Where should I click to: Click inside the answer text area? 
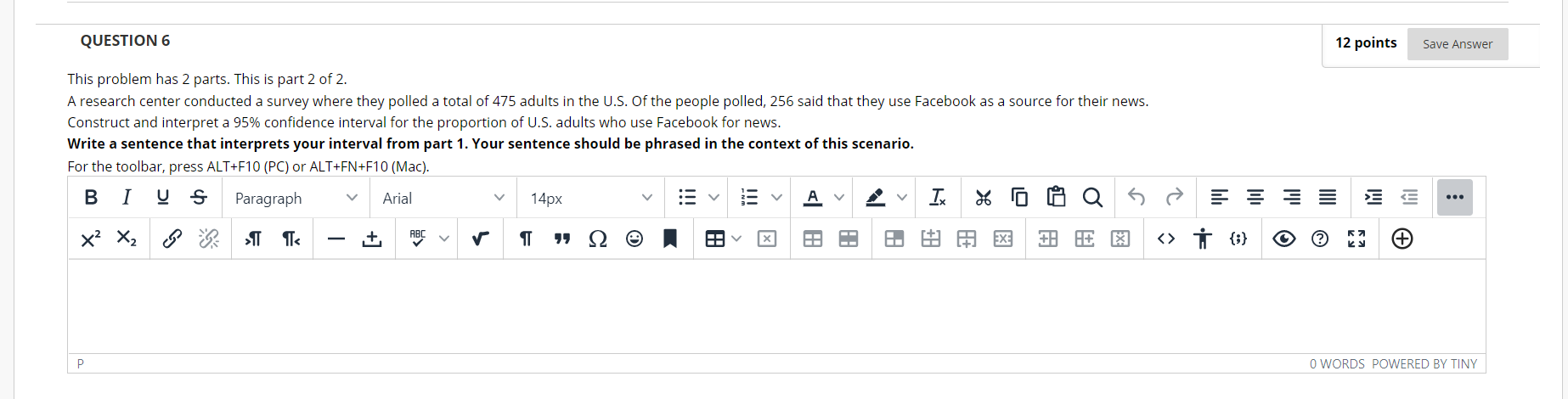776,306
